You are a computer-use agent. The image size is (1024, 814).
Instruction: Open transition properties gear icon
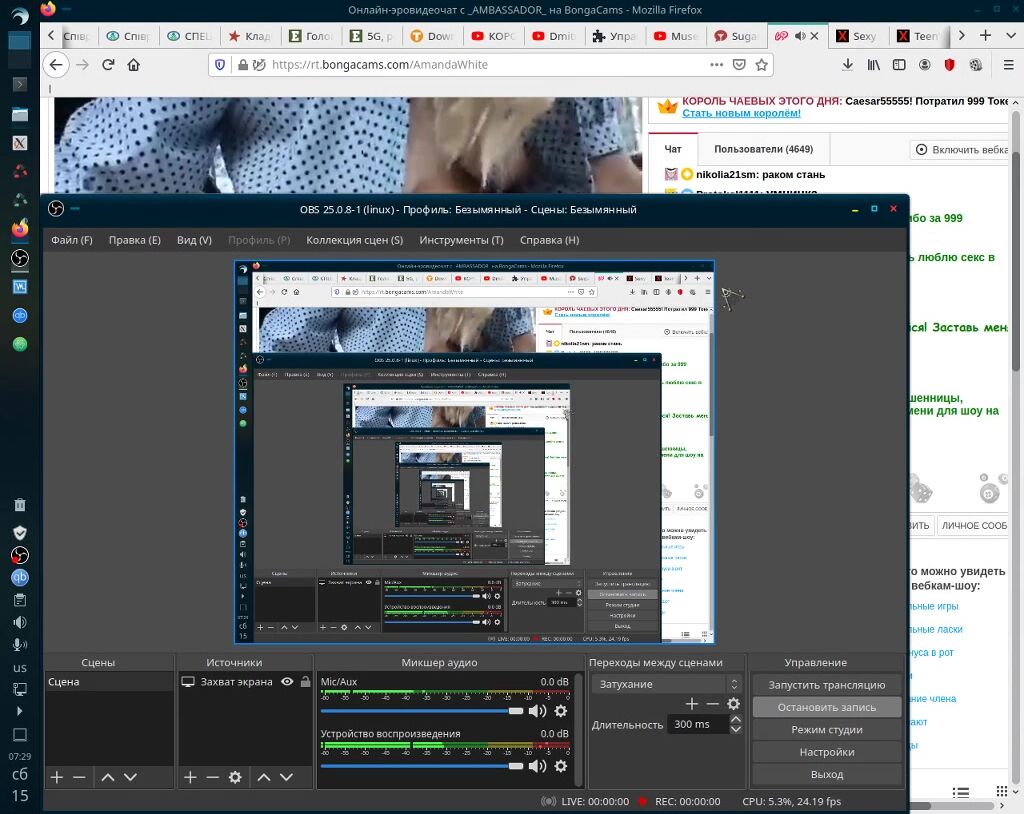(733, 704)
